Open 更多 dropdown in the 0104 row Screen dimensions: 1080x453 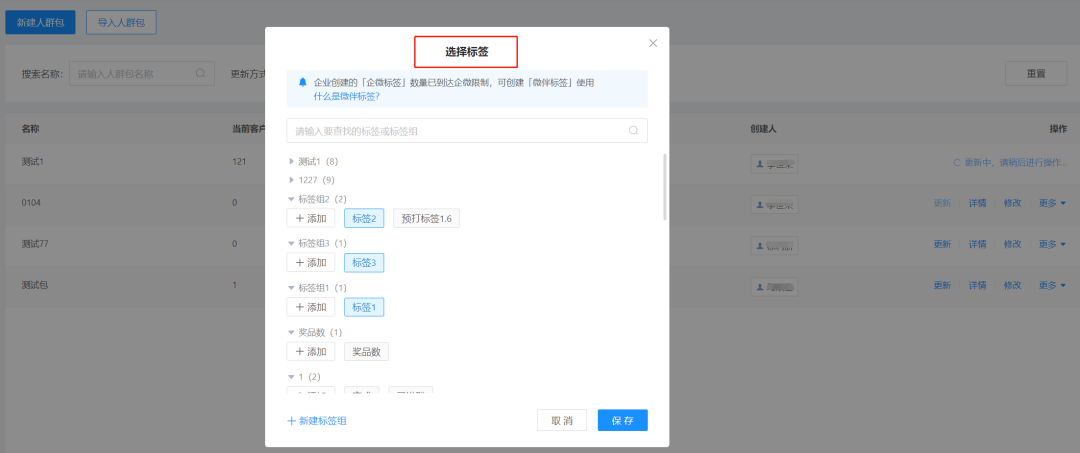(x=1052, y=203)
